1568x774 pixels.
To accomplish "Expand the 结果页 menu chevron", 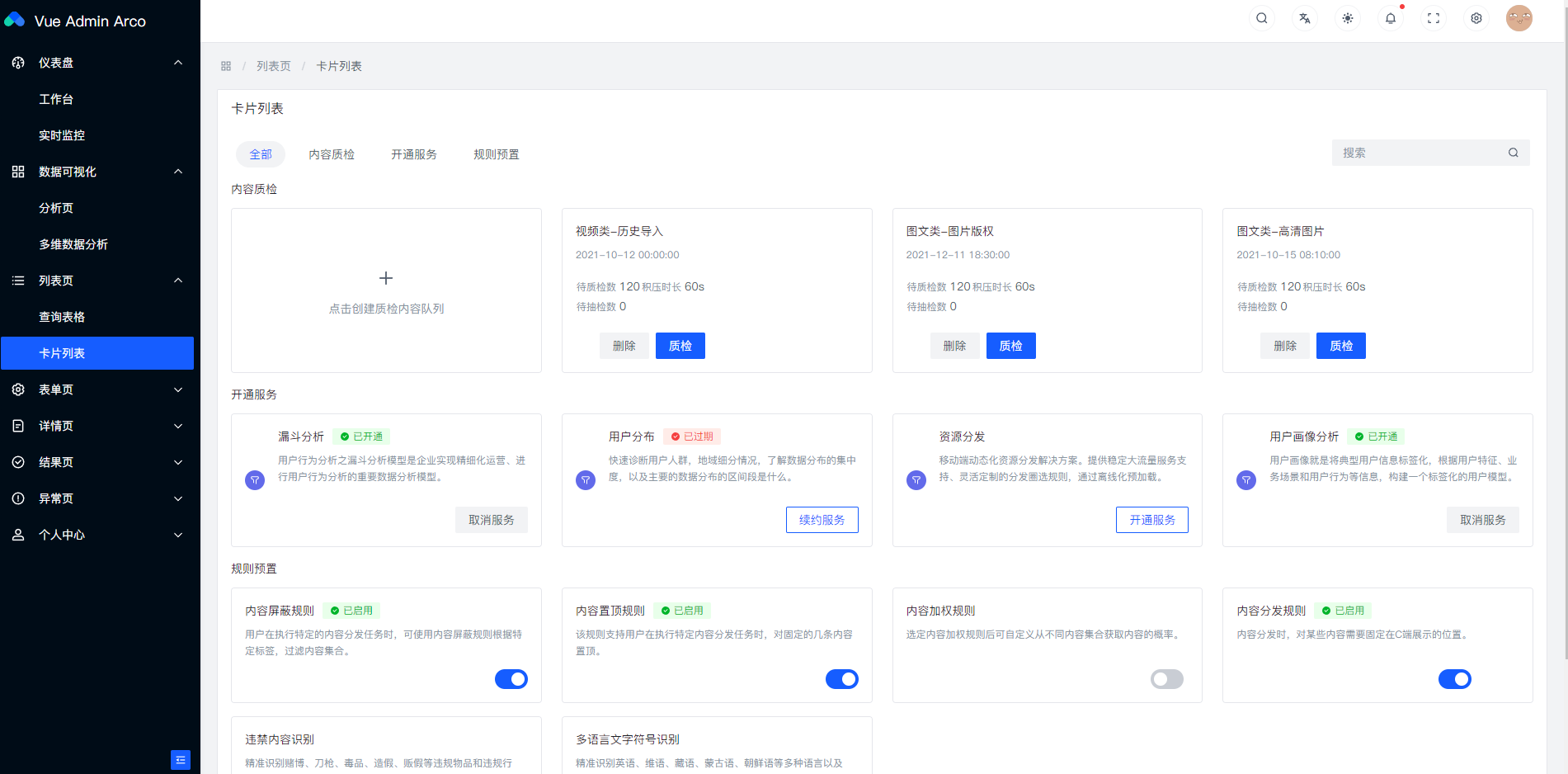I will click(178, 462).
